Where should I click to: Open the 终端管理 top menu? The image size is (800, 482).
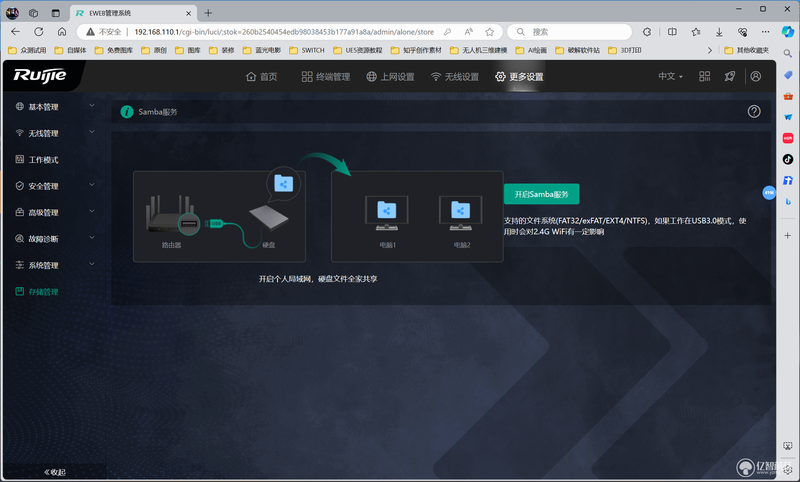(x=326, y=77)
